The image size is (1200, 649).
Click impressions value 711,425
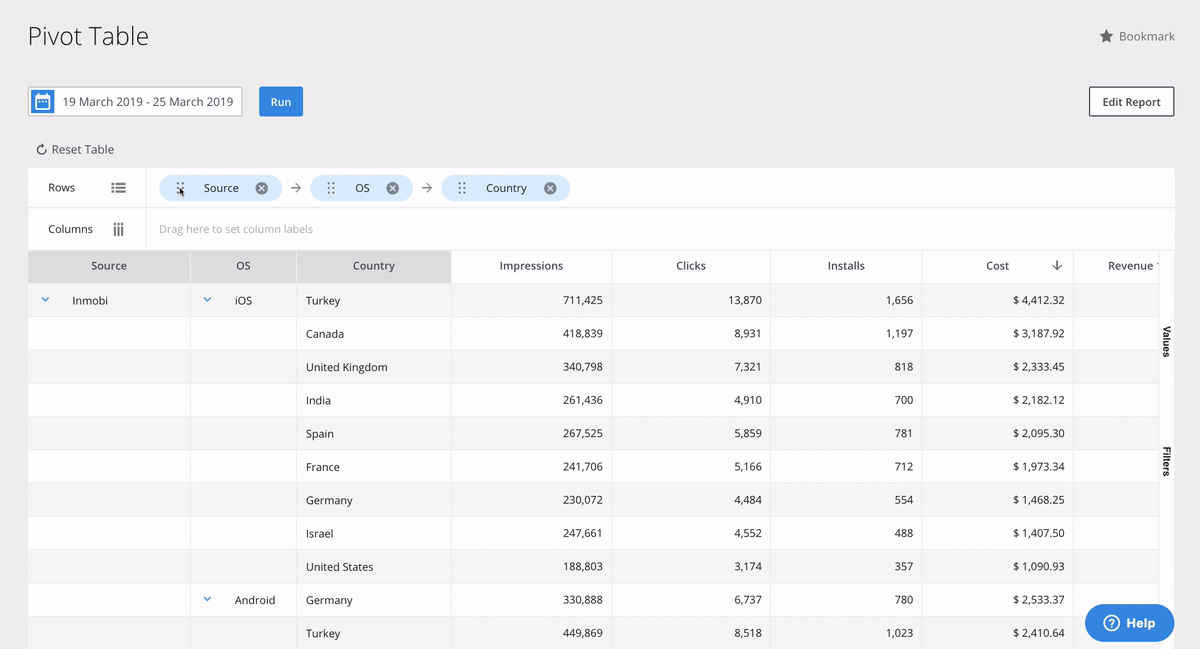[582, 300]
